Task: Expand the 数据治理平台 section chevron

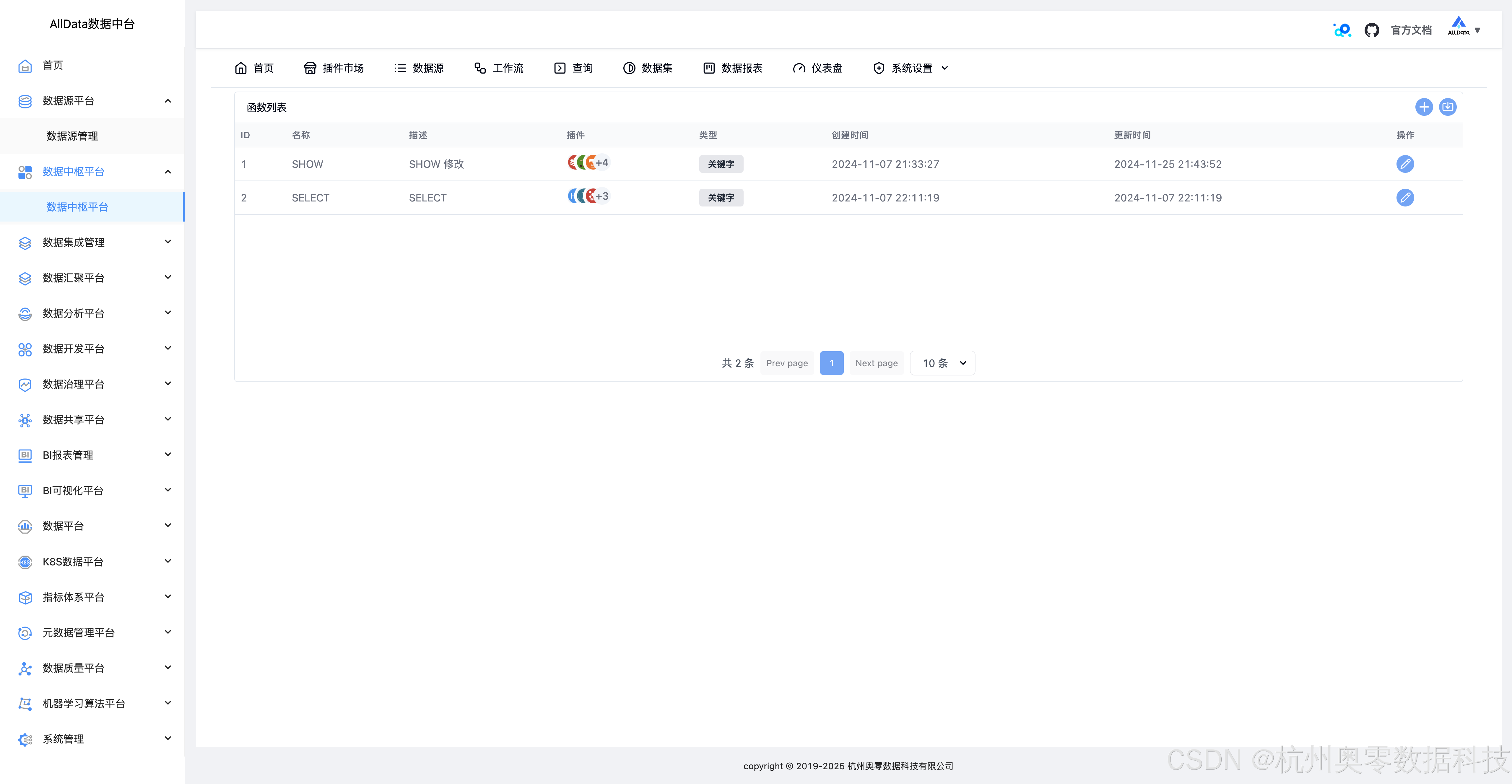Action: [168, 384]
